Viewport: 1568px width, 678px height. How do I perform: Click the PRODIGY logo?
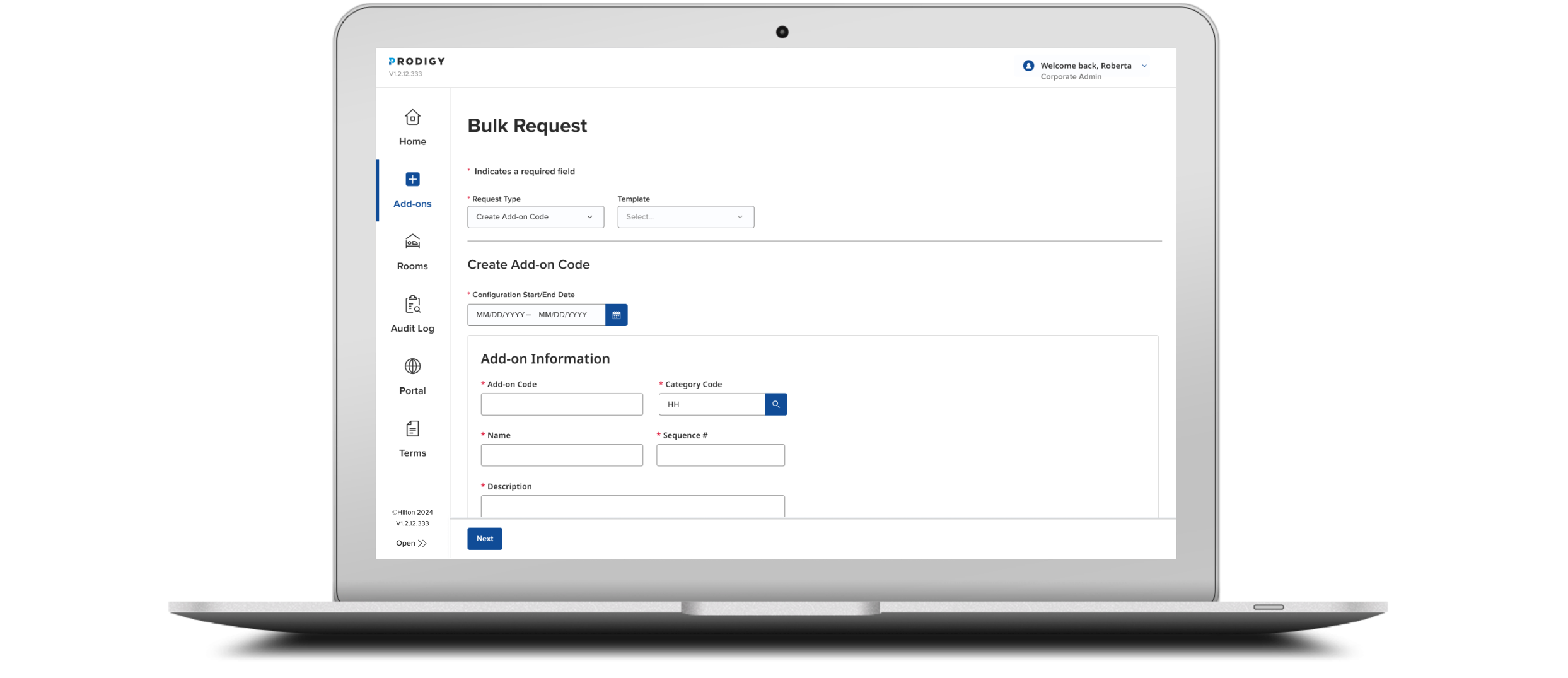416,61
